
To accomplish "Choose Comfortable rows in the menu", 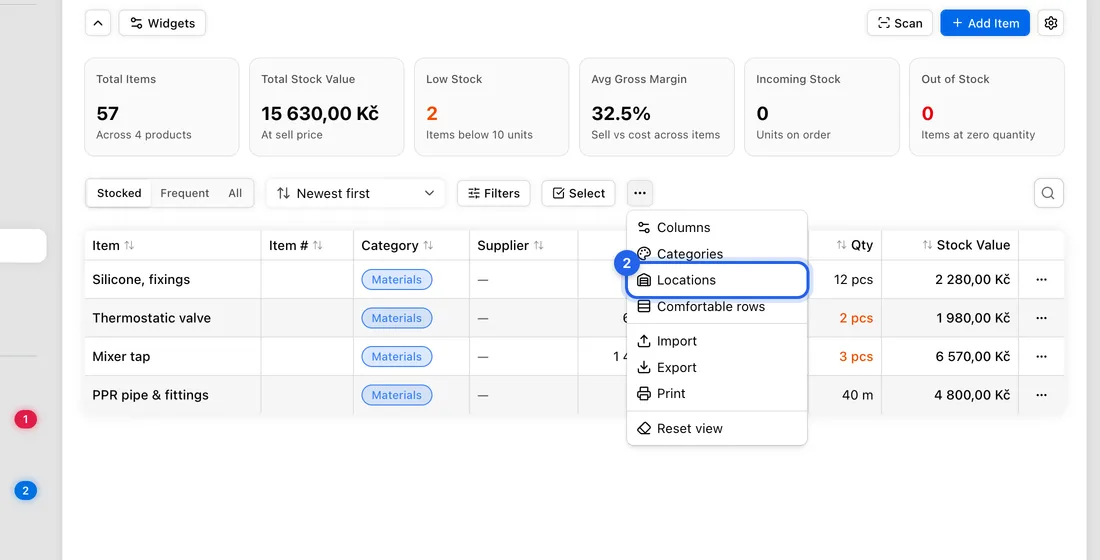I will point(717,307).
